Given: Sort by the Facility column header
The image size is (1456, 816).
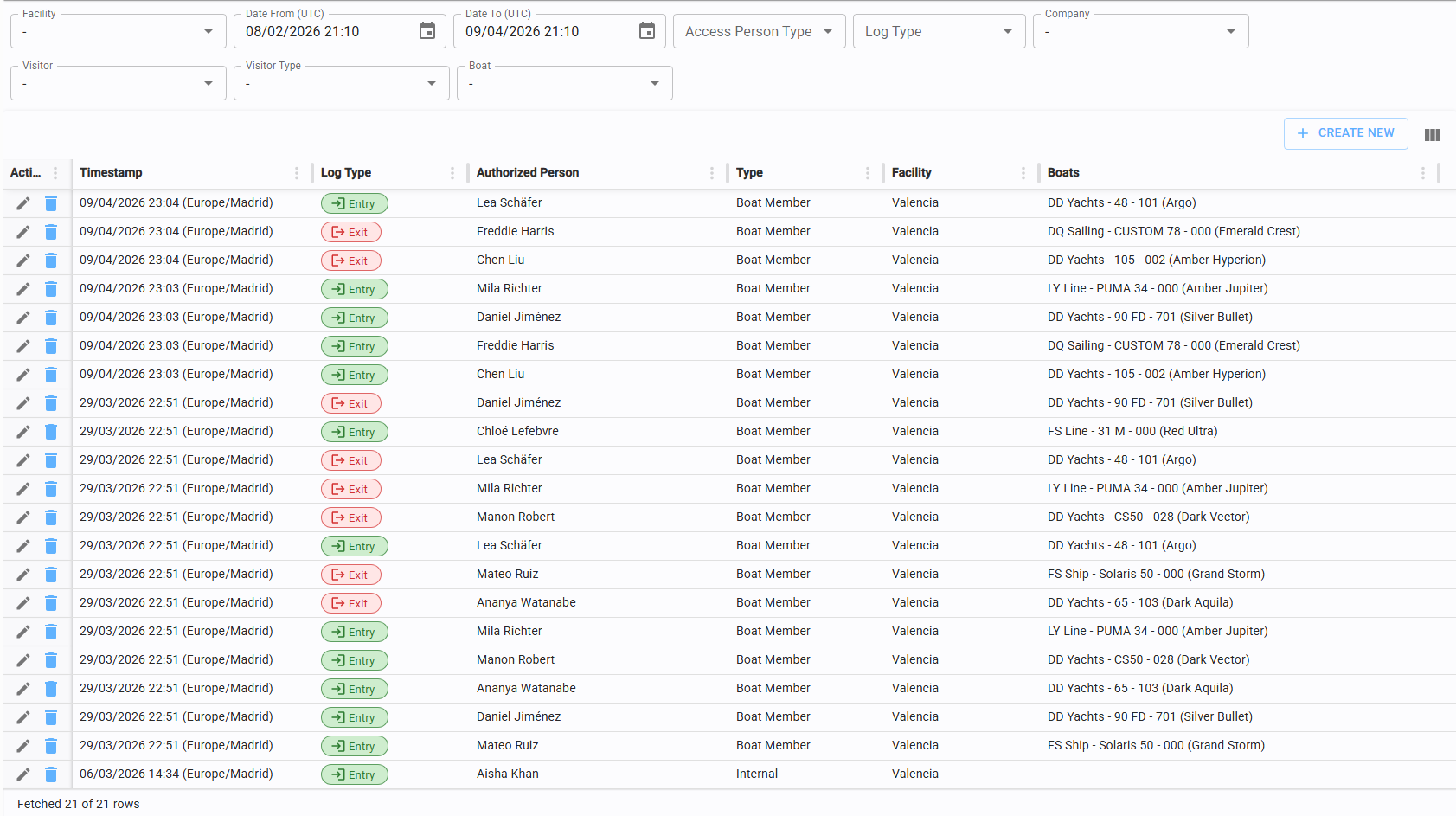Looking at the screenshot, I should [912, 173].
